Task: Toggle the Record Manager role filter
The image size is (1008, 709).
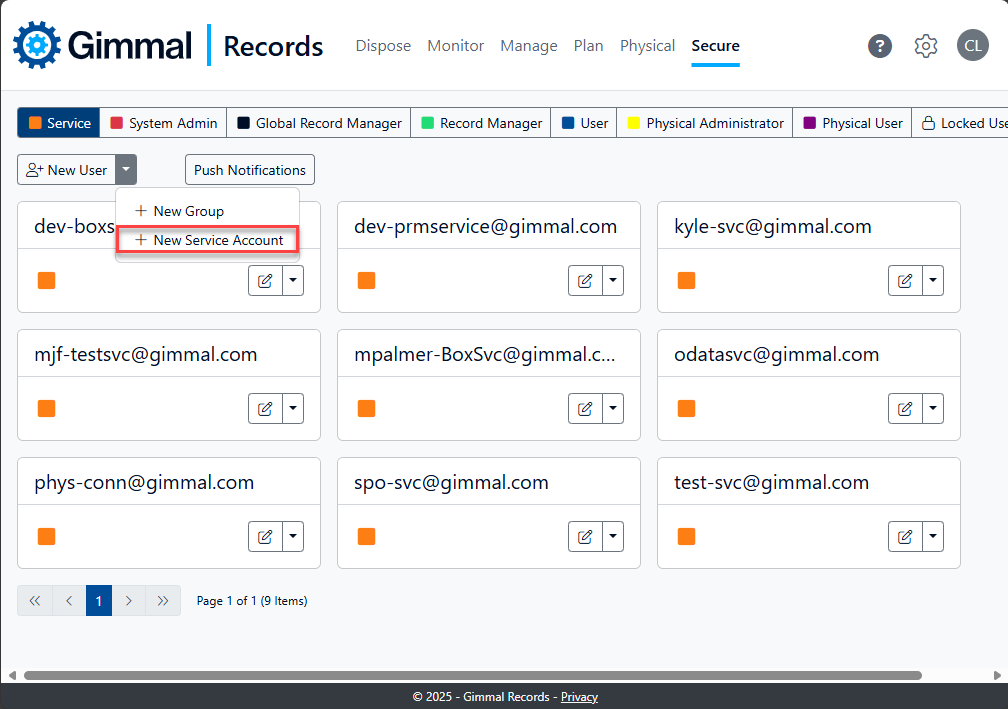Action: [x=481, y=123]
